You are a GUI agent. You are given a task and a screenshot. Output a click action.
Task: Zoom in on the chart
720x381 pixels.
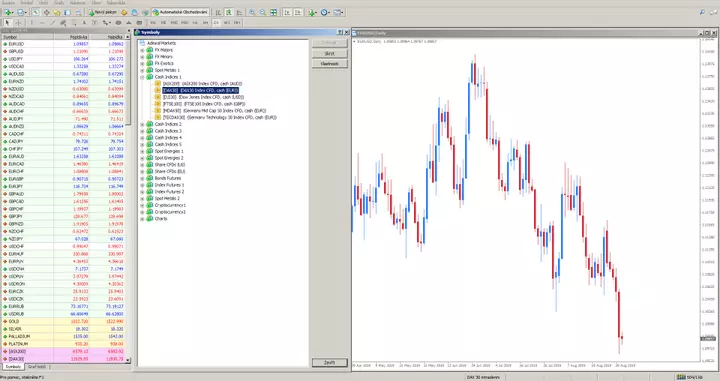[252, 12]
